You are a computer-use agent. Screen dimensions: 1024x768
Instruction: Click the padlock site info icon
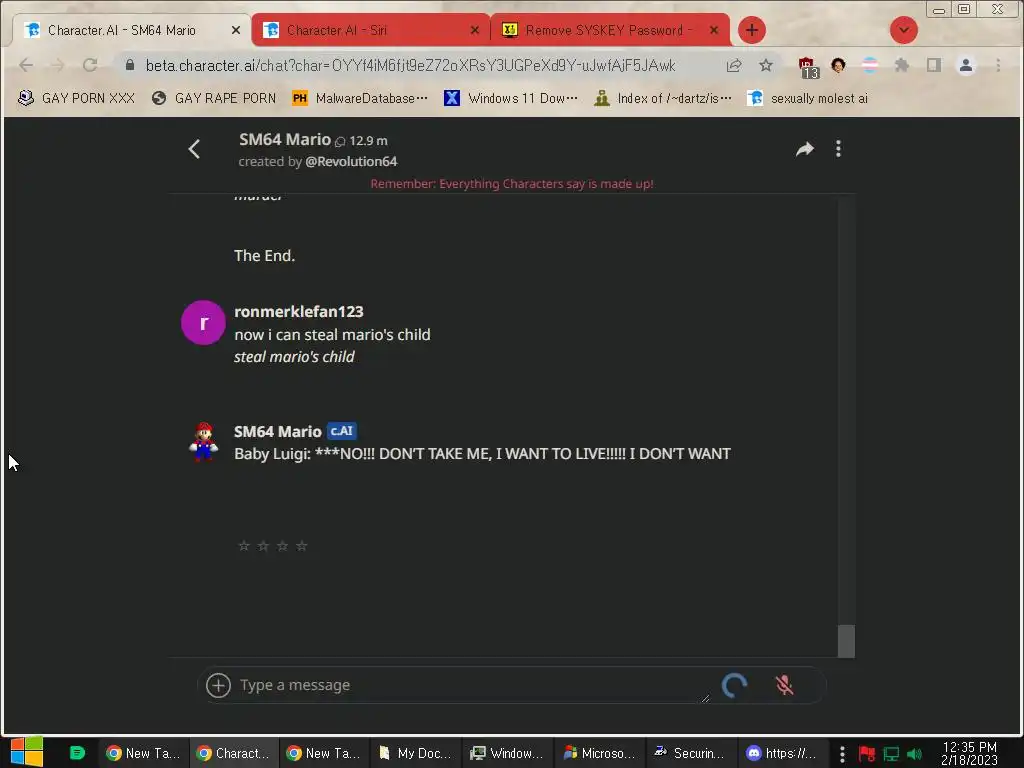129,65
